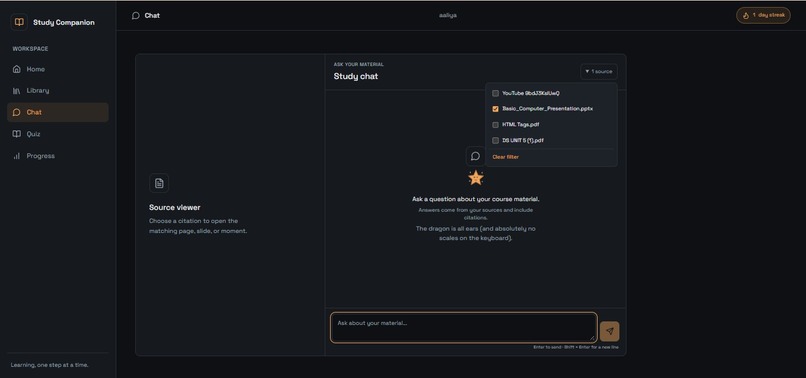Check the YouTube 9bdJ3KaUwQ source checkbox

496,93
